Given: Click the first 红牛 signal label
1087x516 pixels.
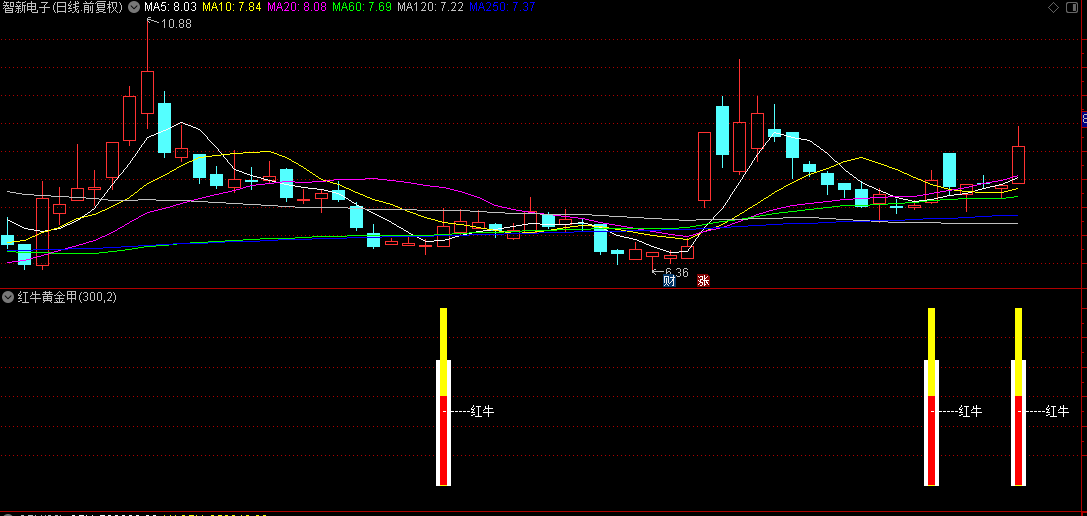Looking at the screenshot, I should pyautogui.click(x=482, y=411).
